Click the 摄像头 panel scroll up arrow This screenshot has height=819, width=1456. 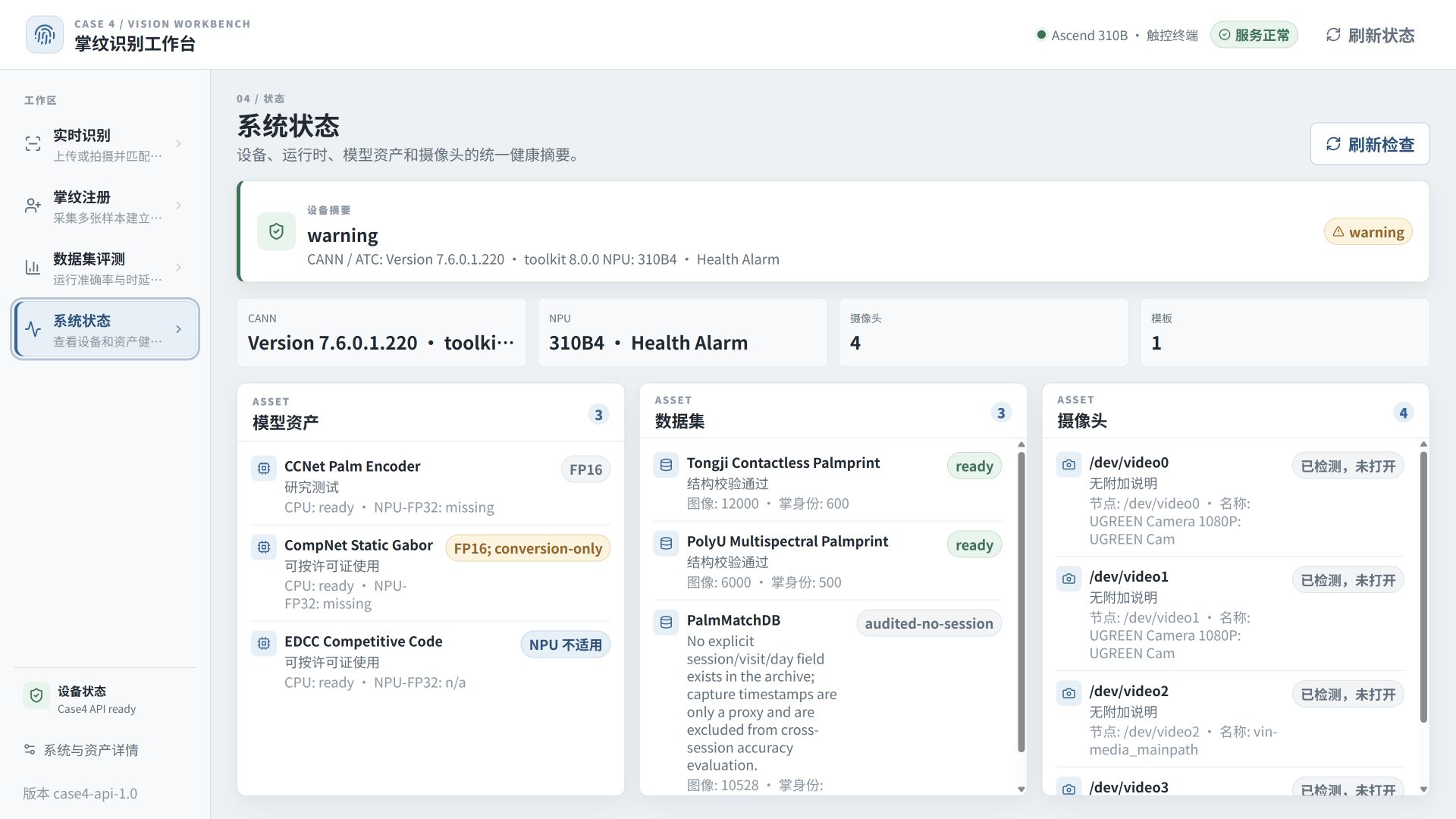[1423, 444]
